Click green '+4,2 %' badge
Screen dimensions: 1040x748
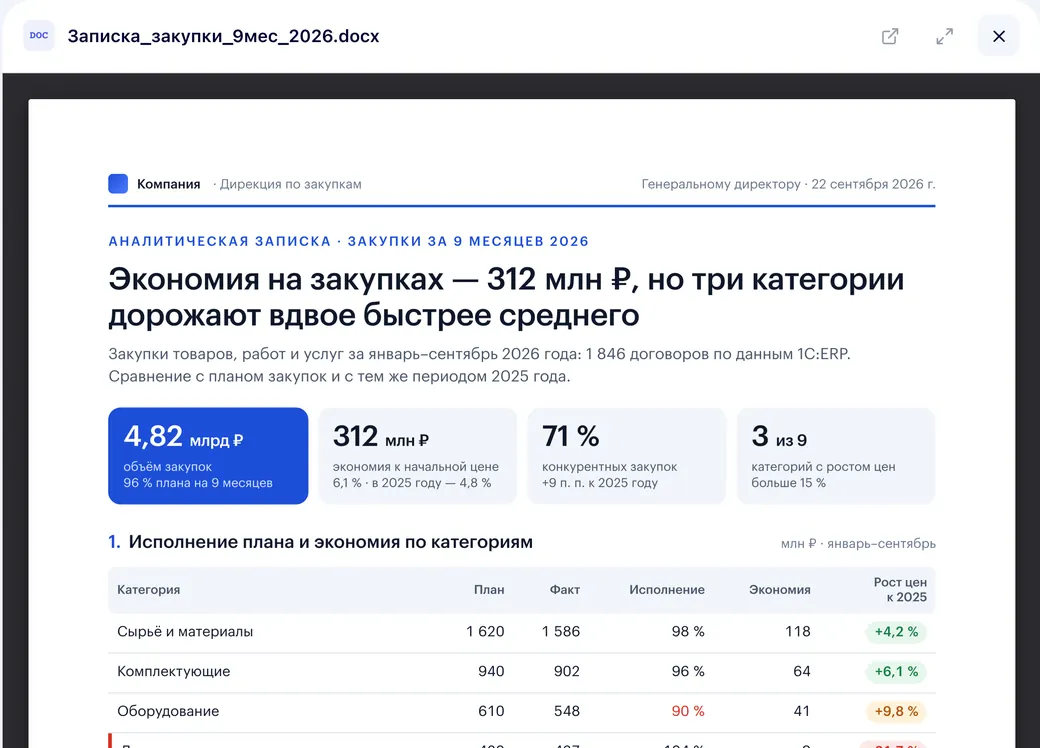(896, 631)
